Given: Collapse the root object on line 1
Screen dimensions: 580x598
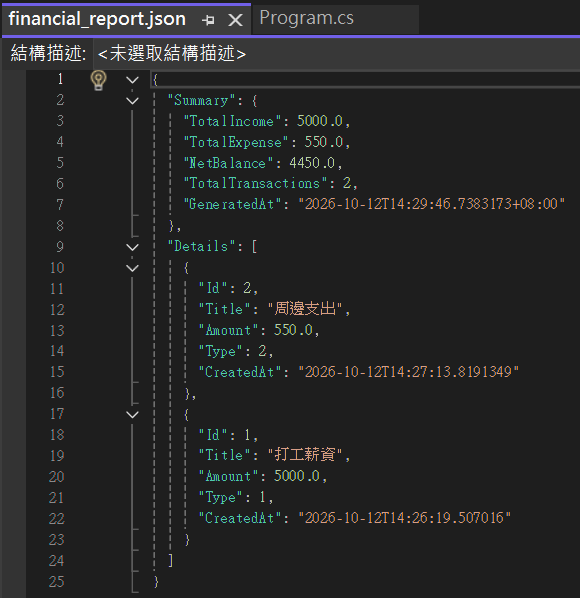Looking at the screenshot, I should point(132,80).
